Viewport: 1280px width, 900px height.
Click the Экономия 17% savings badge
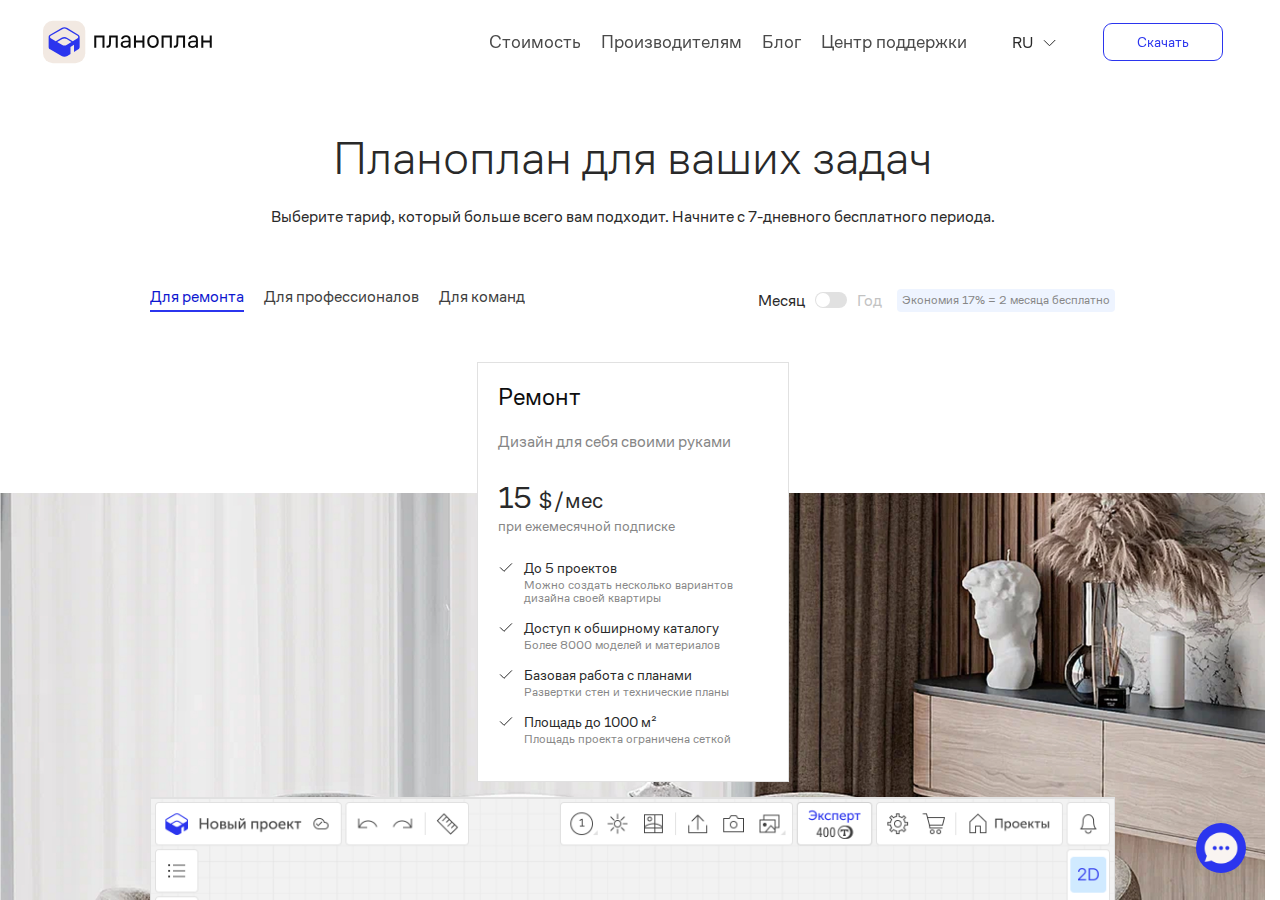click(x=1006, y=300)
